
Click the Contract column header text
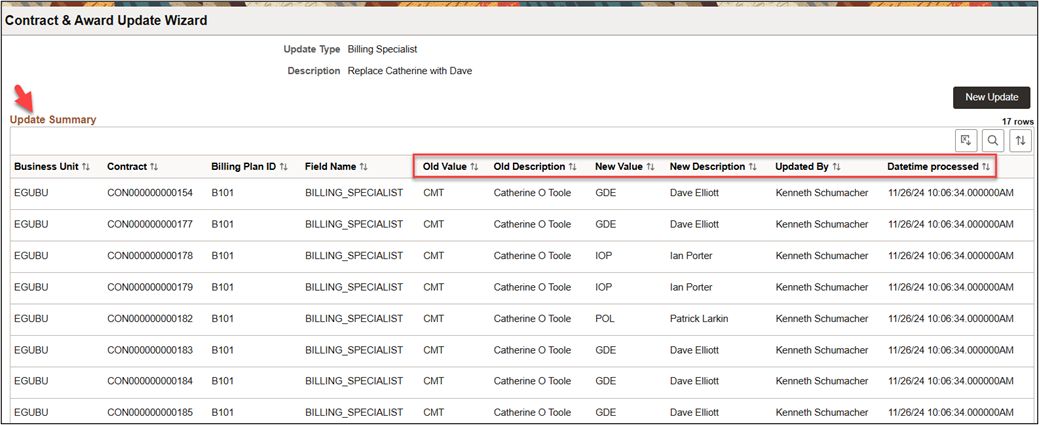coord(127,167)
